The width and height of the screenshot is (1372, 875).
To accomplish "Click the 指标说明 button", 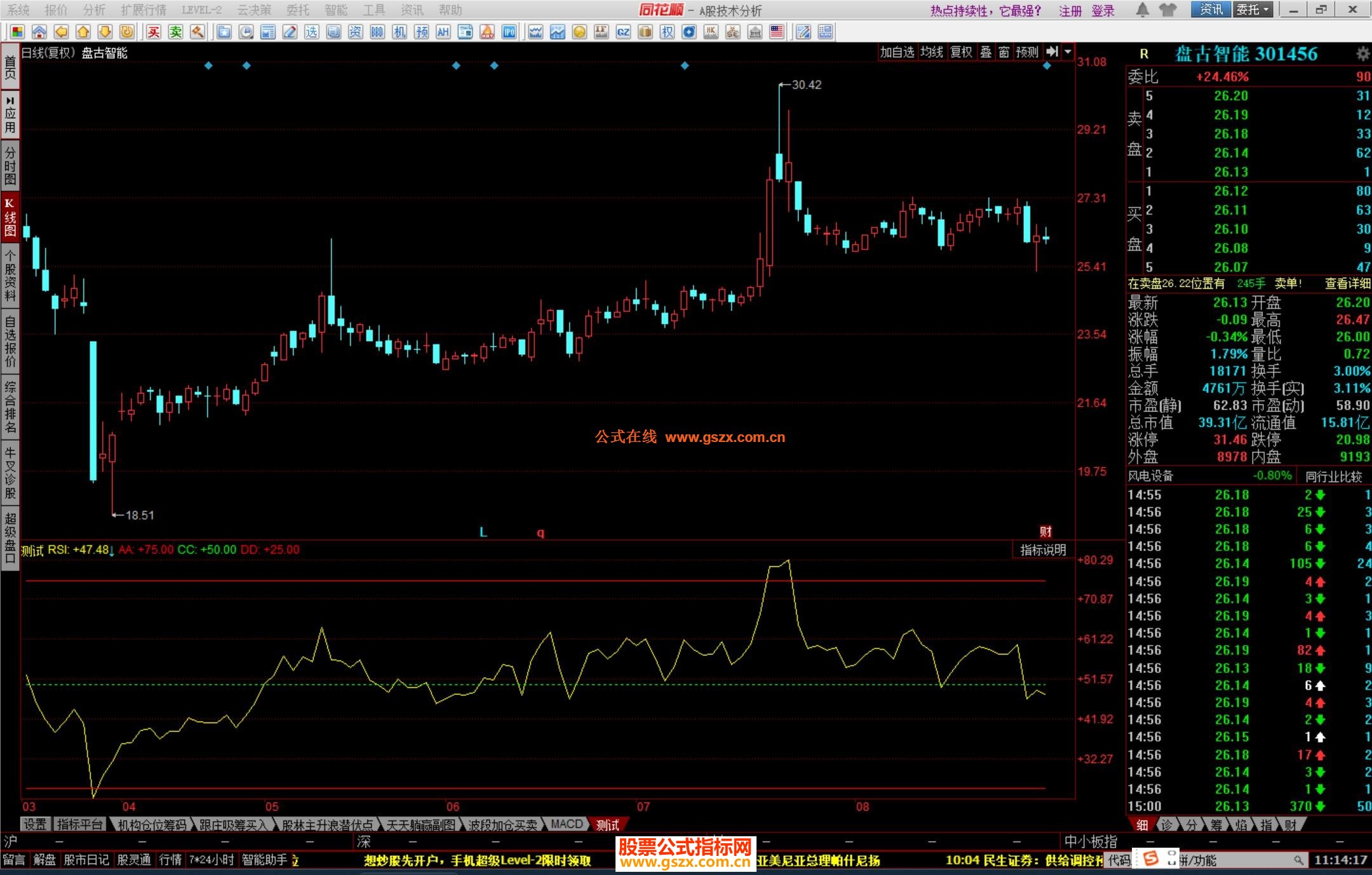I will [1042, 550].
